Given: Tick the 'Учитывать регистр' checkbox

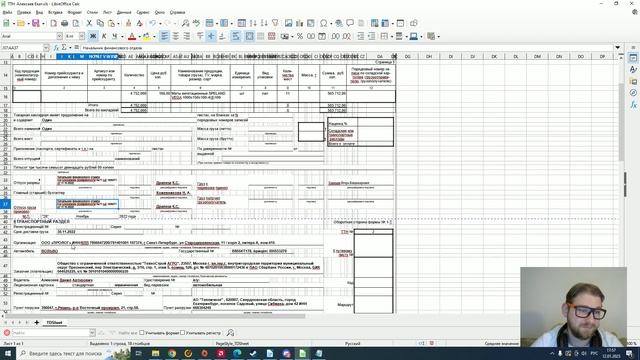Looking at the screenshot, I should (x=182, y=333).
